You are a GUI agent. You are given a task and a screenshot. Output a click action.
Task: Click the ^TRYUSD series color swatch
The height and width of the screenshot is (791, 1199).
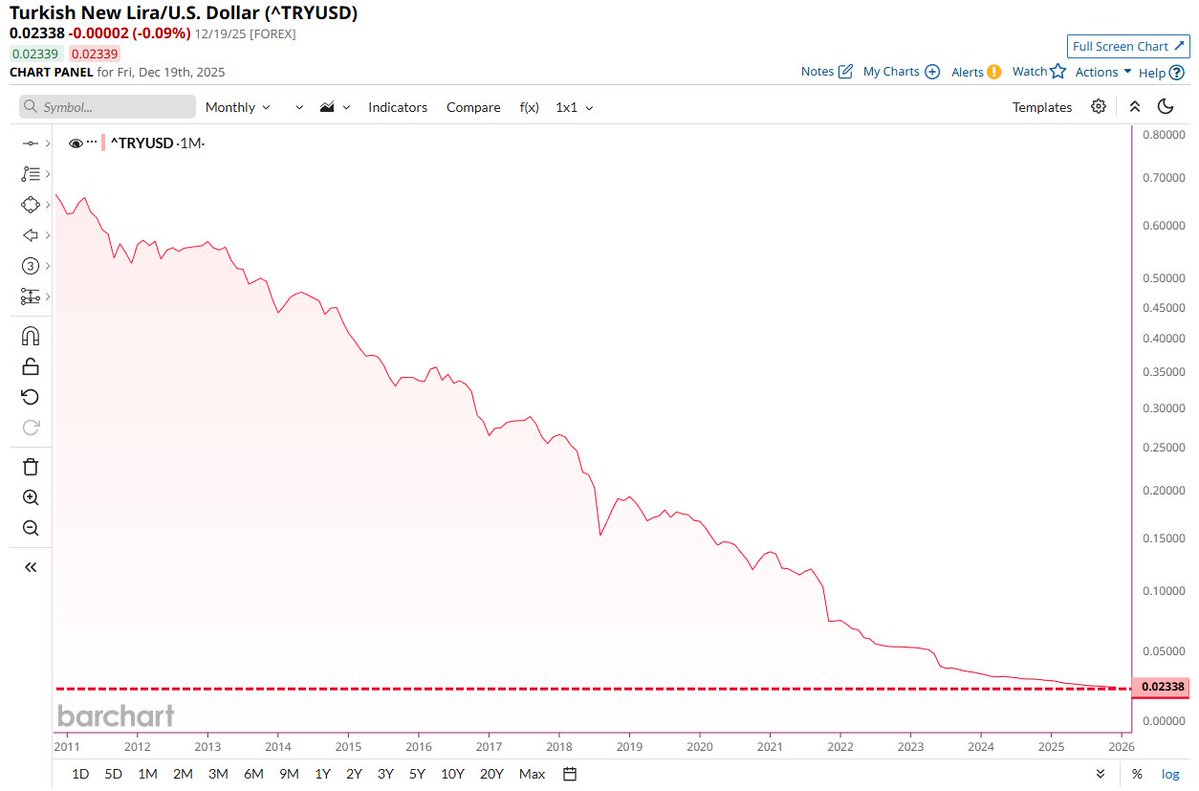pos(103,143)
